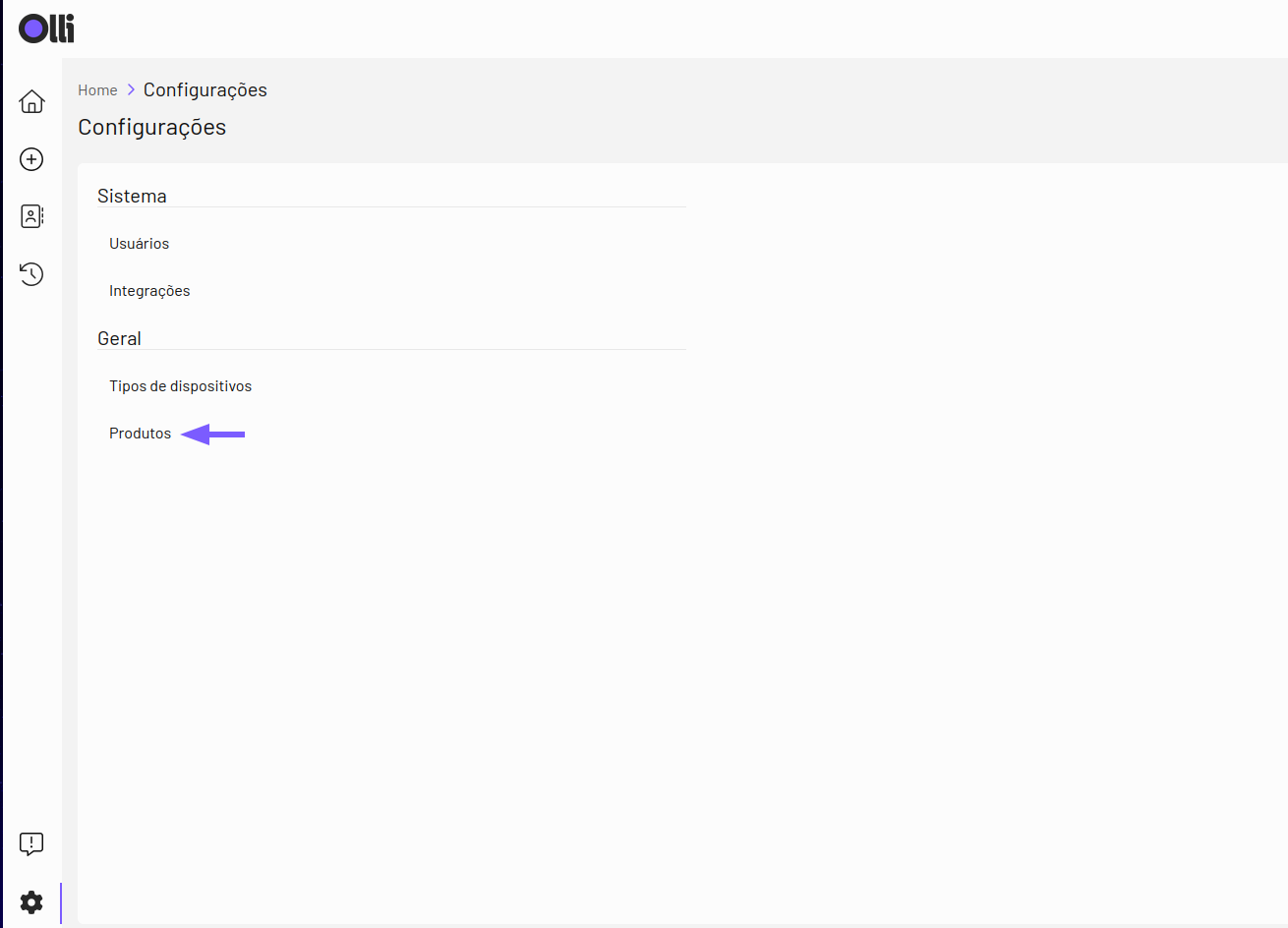
Task: Click the Sistema section heading
Action: (x=132, y=196)
